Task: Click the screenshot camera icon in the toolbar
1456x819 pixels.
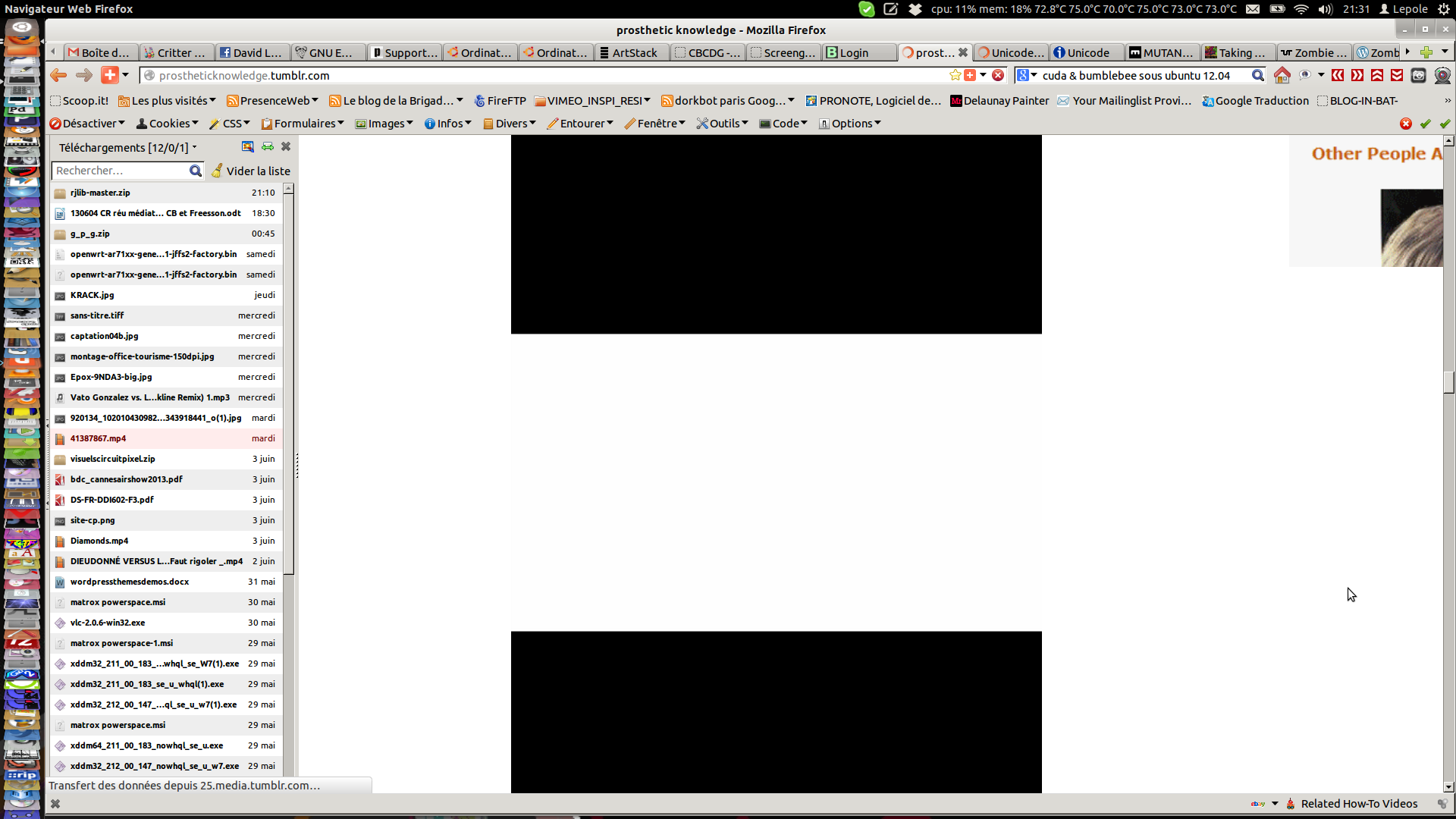Action: pyautogui.click(x=1418, y=75)
